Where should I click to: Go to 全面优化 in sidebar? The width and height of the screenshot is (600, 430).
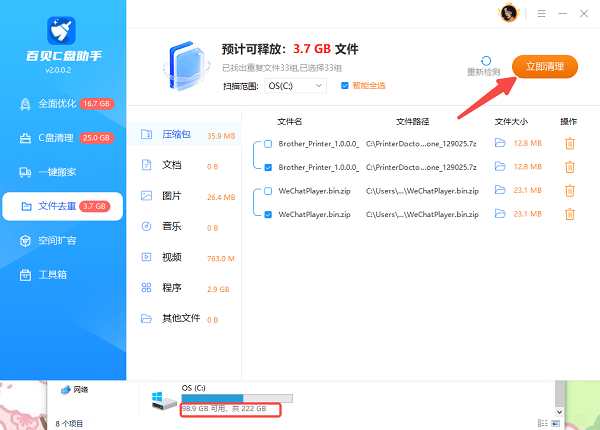pos(63,104)
